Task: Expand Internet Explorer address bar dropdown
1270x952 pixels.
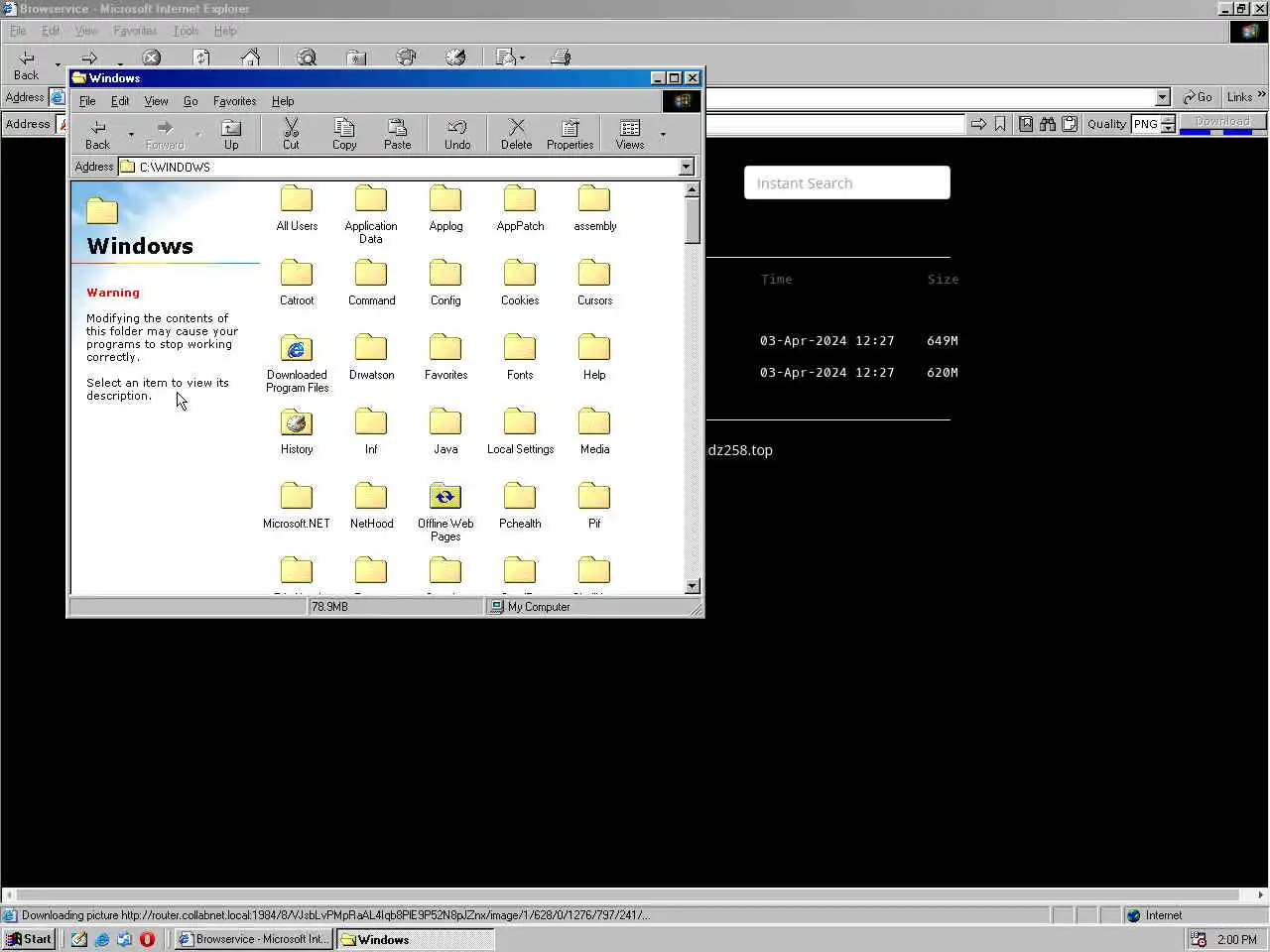Action: click(1163, 97)
